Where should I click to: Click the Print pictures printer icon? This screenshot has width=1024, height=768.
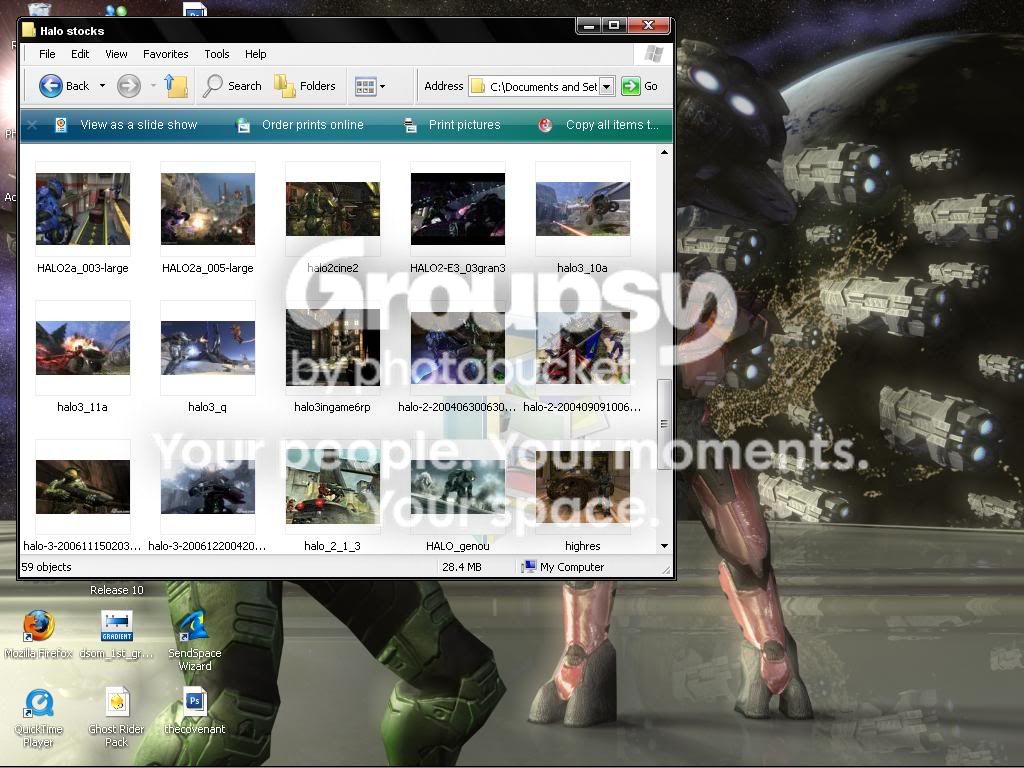(410, 125)
